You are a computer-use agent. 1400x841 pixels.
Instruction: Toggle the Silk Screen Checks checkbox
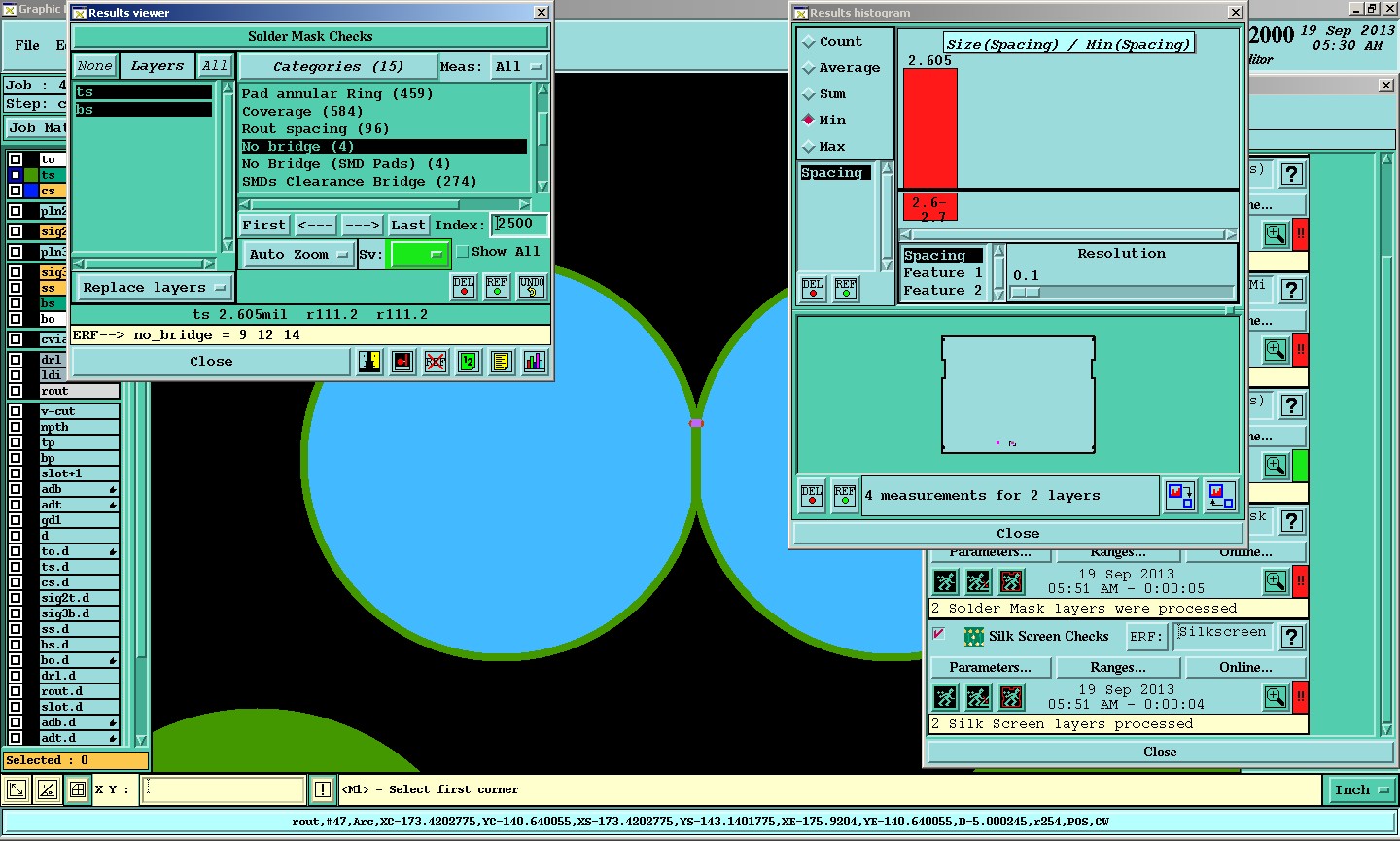(938, 634)
